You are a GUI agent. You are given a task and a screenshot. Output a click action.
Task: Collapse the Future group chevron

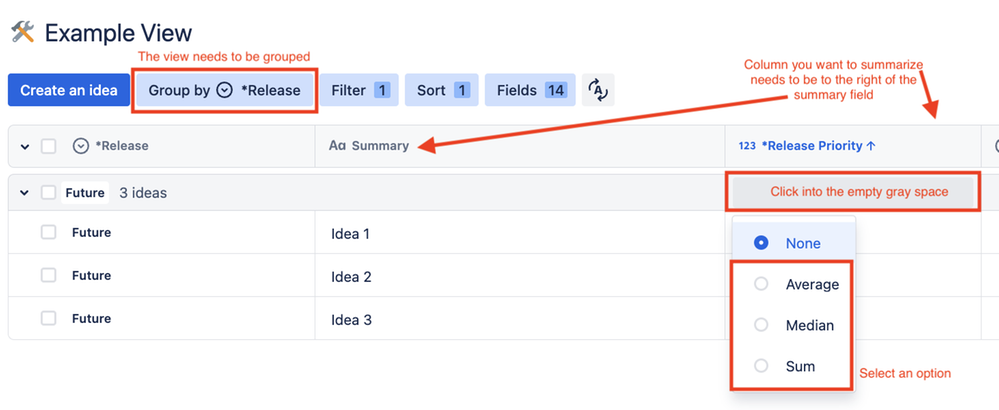pos(25,192)
